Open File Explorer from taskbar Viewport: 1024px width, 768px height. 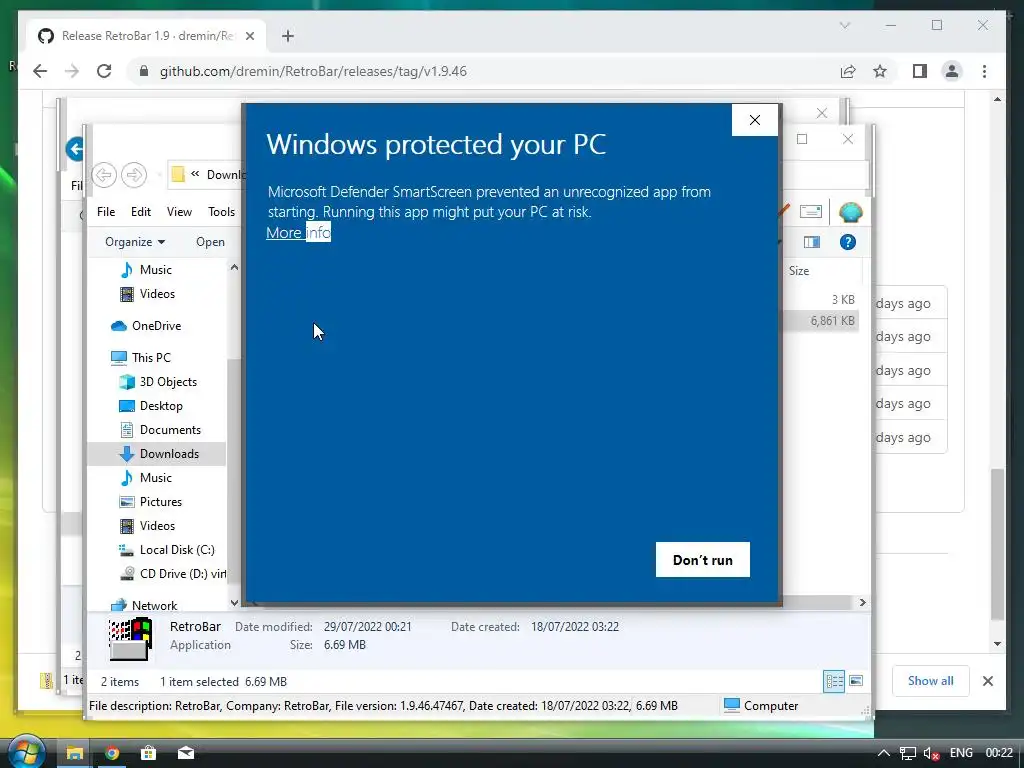(x=74, y=753)
